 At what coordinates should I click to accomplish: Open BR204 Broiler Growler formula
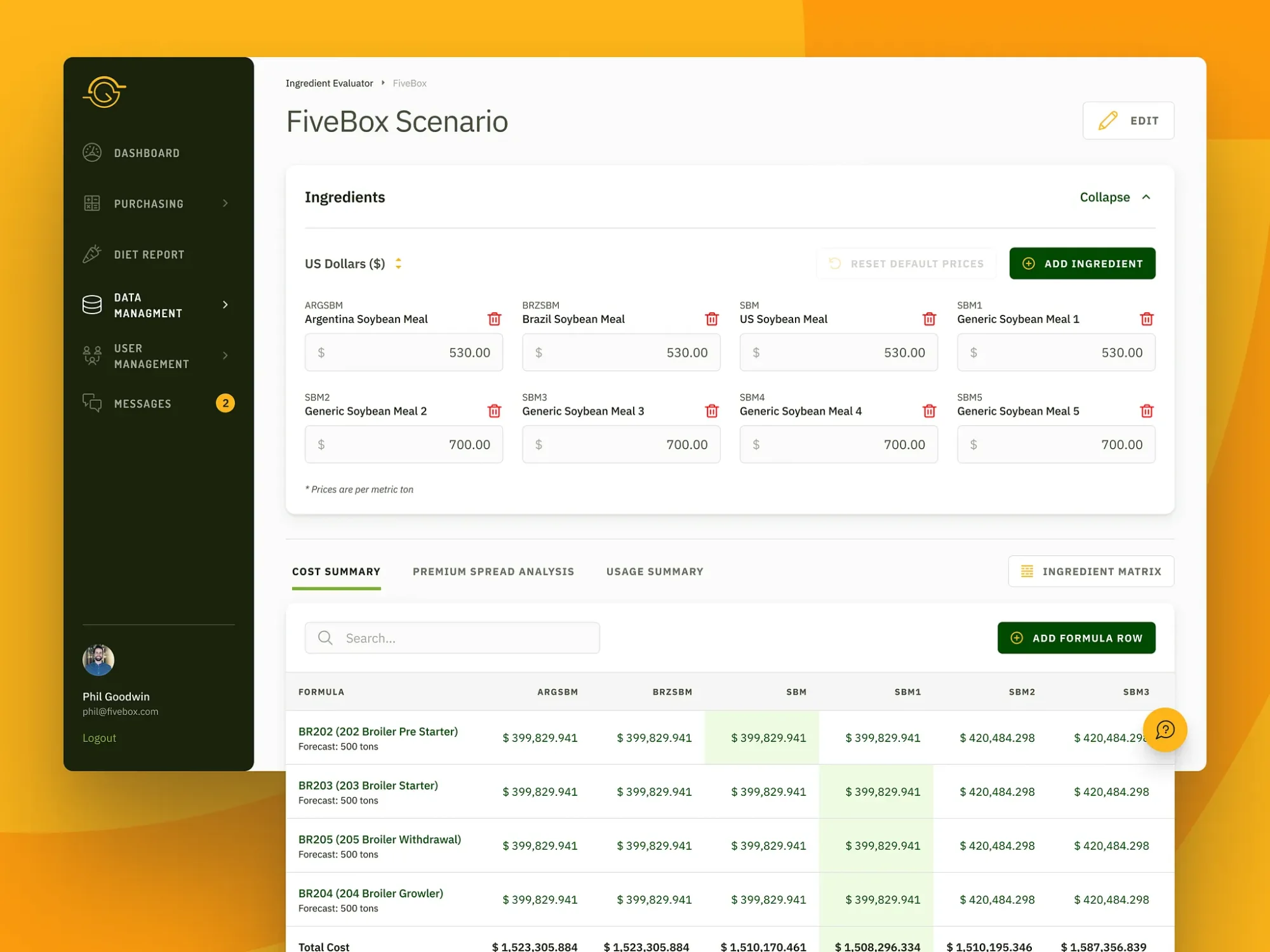[x=371, y=893]
